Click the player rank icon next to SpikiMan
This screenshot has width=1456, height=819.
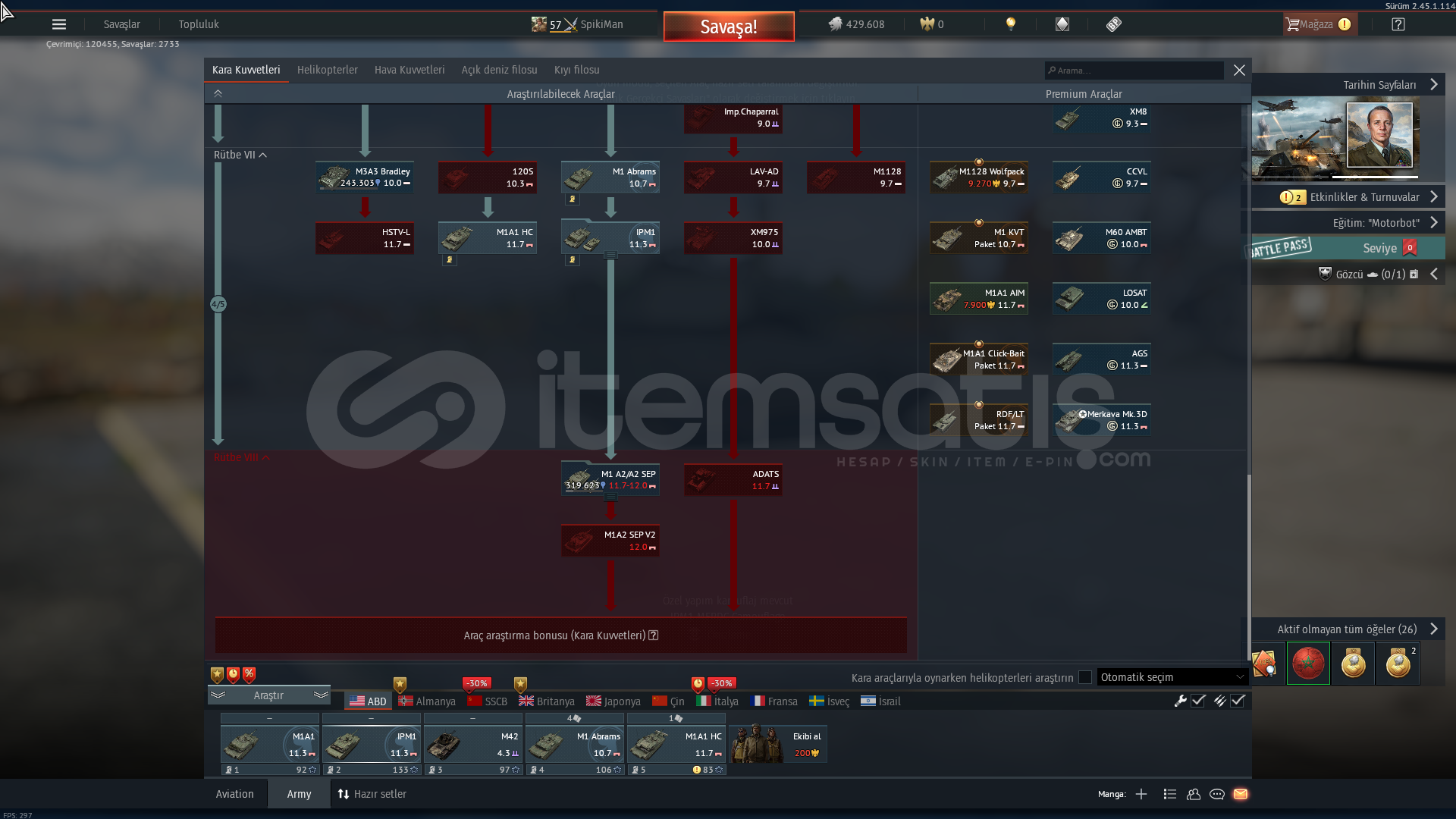[539, 24]
